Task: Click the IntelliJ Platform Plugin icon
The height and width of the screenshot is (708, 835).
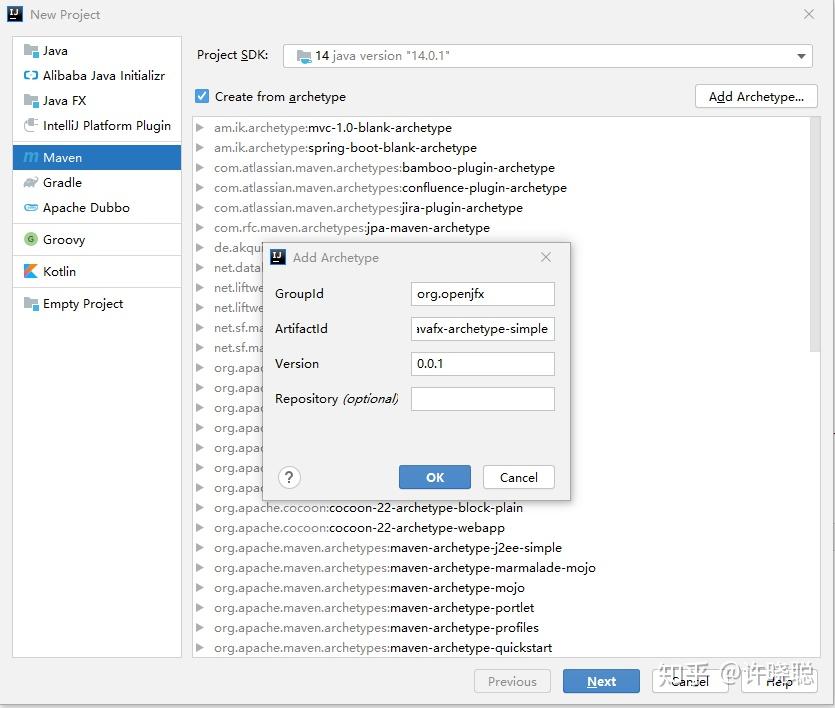Action: (31, 125)
